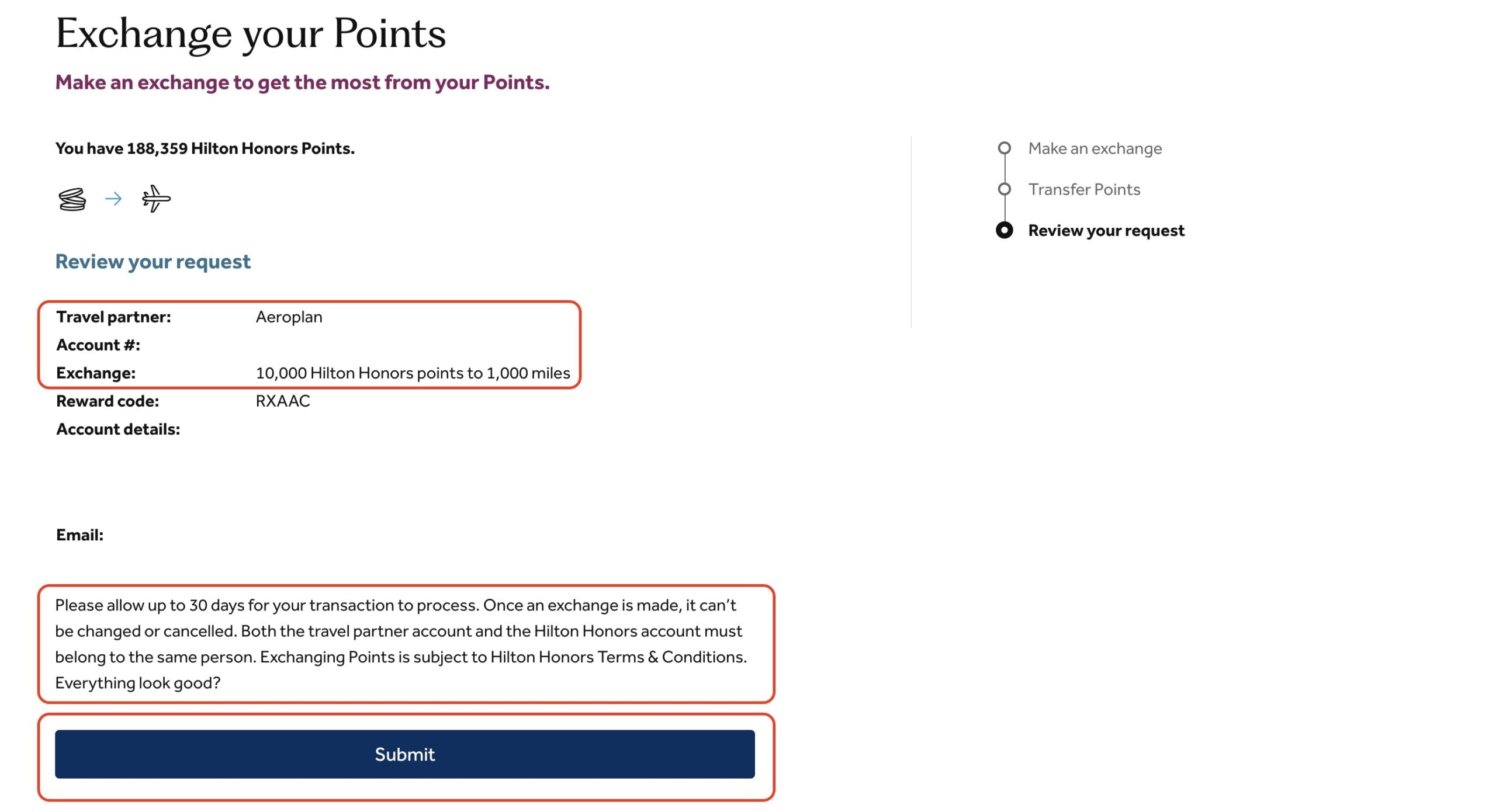
Task: Click the filled Review your request step circle
Action: [1004, 230]
